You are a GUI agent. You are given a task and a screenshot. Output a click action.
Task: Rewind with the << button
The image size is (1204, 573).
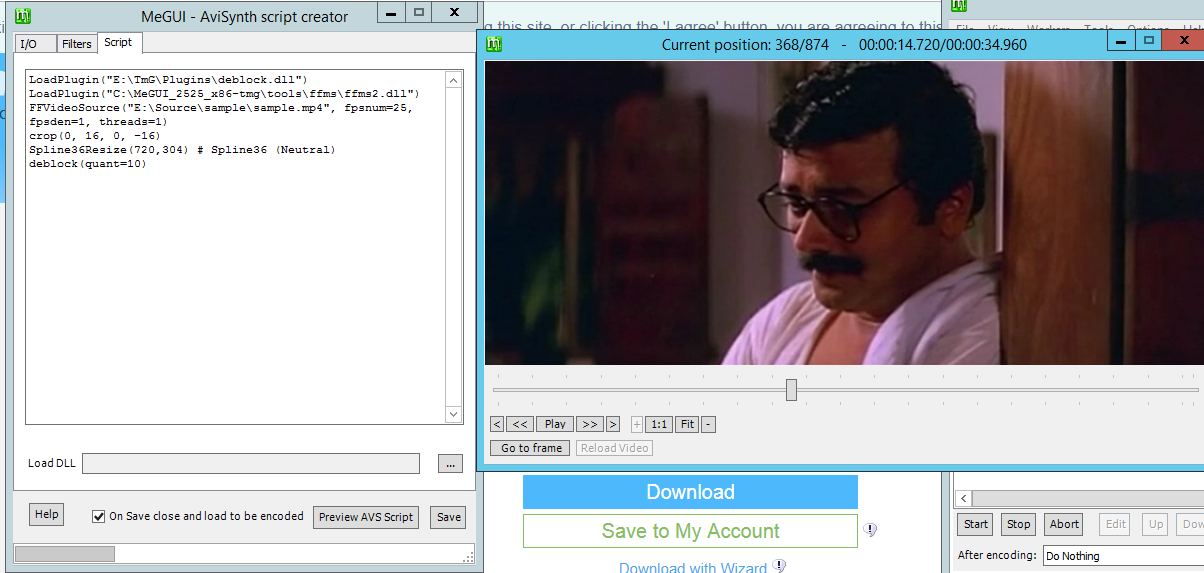pyautogui.click(x=520, y=424)
